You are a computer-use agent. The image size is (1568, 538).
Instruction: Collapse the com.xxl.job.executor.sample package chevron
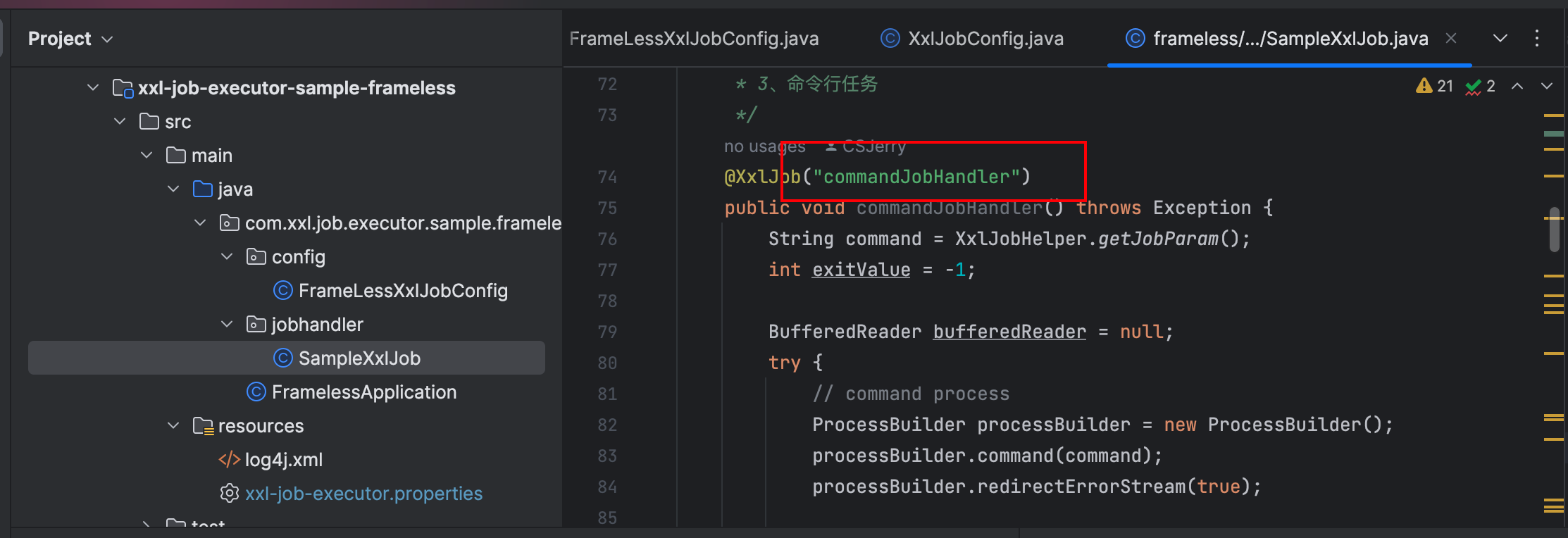coord(200,223)
